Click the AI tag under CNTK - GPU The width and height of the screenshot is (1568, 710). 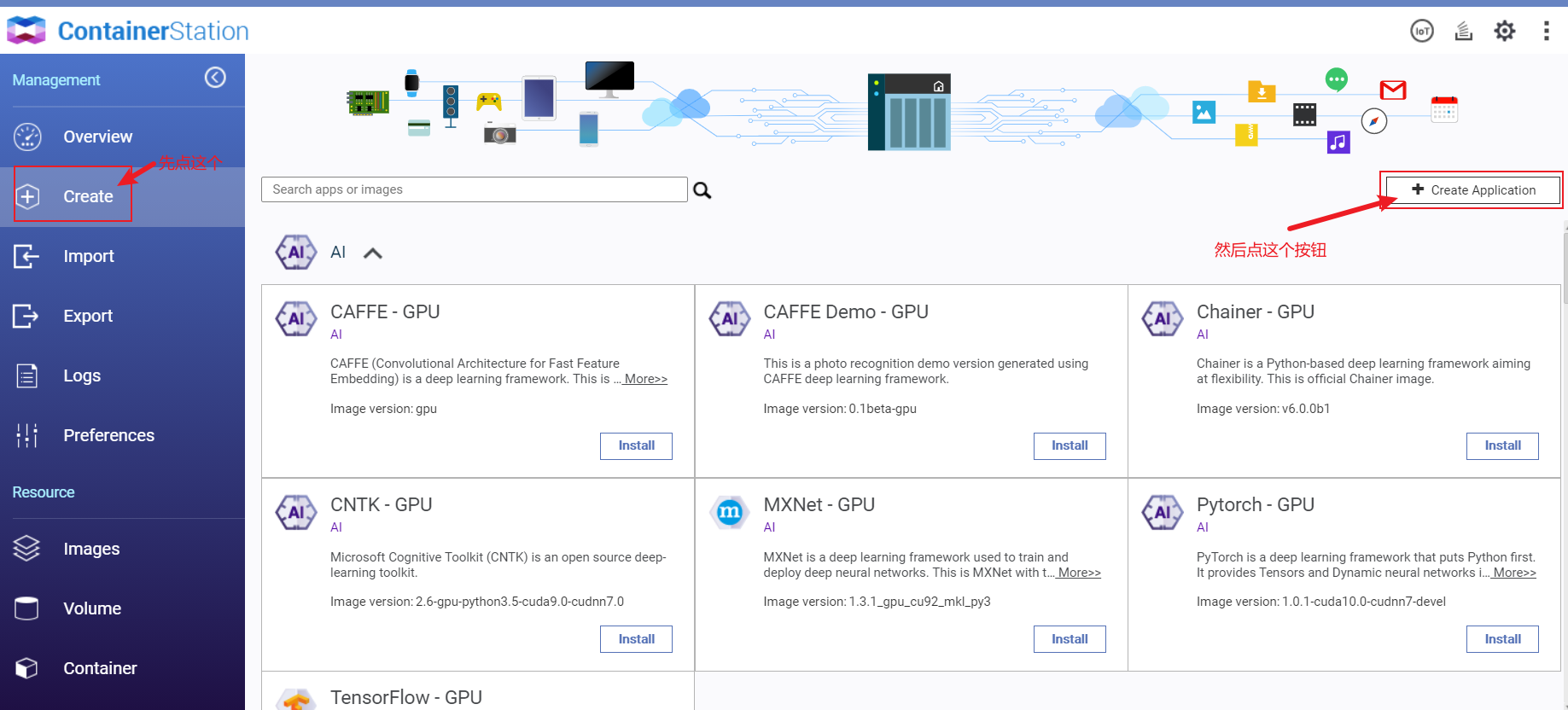pyautogui.click(x=336, y=527)
